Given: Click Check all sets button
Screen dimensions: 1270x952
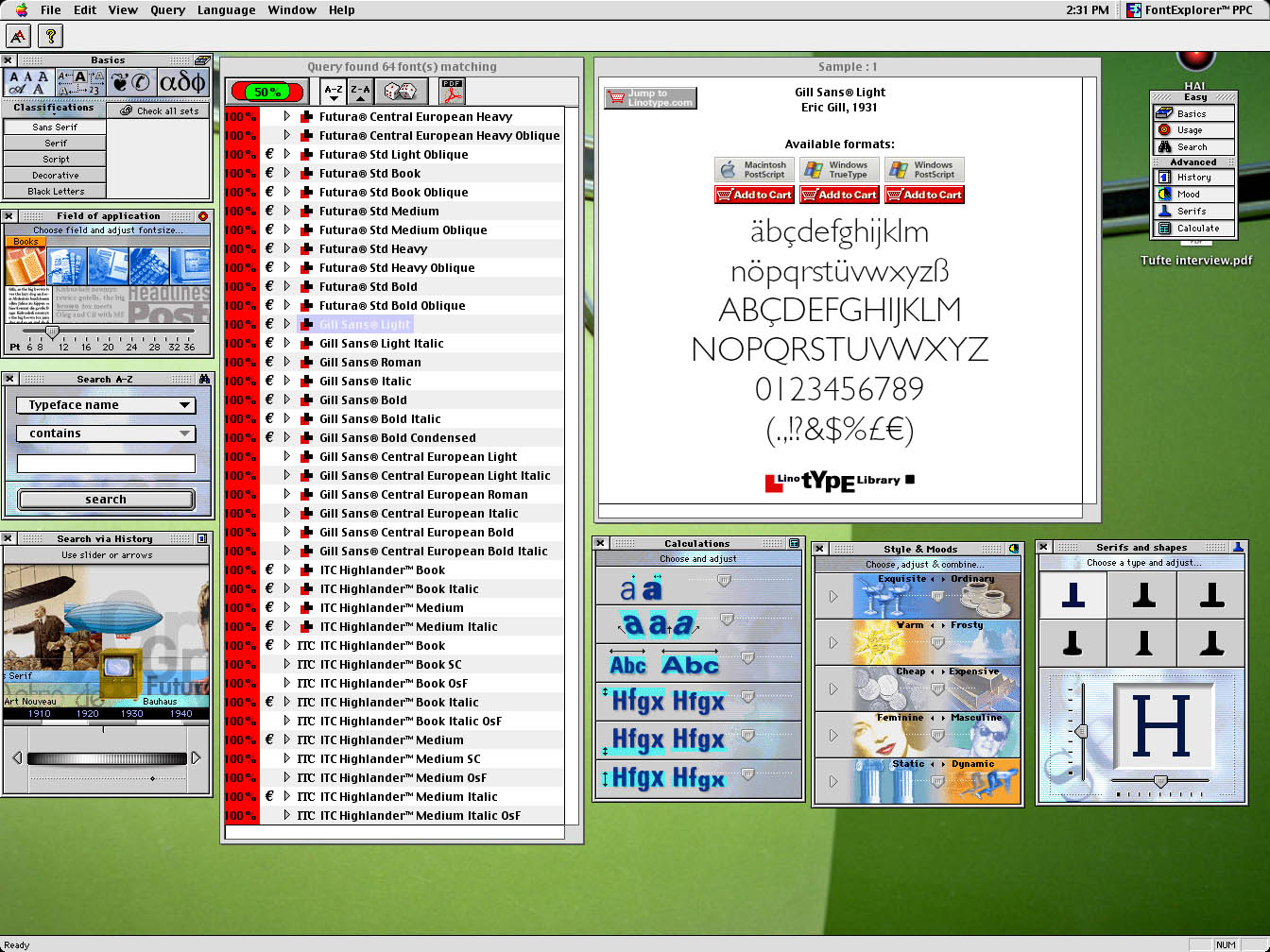Looking at the screenshot, I should (159, 110).
